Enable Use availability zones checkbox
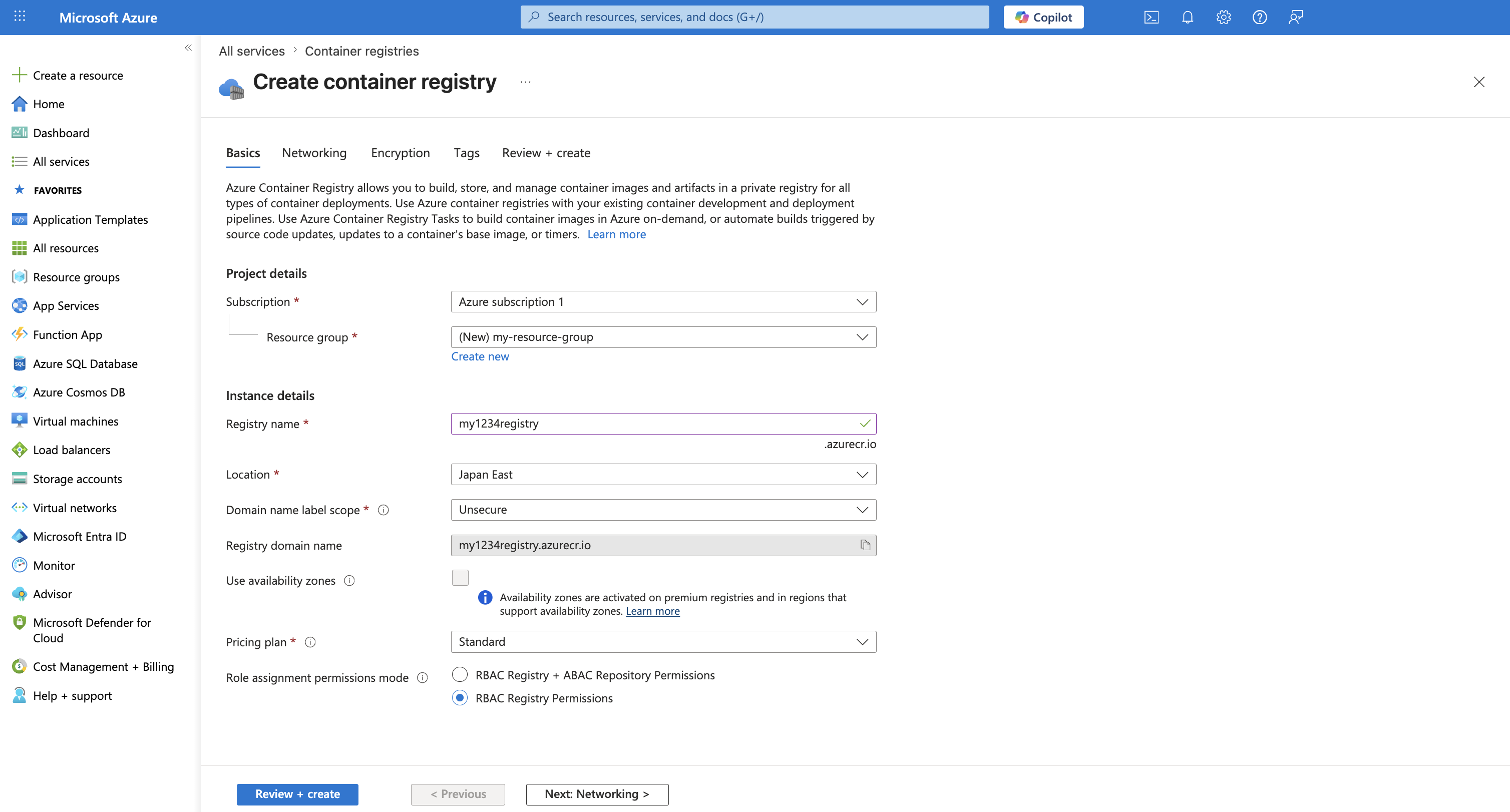Image resolution: width=1510 pixels, height=812 pixels. pyautogui.click(x=460, y=578)
